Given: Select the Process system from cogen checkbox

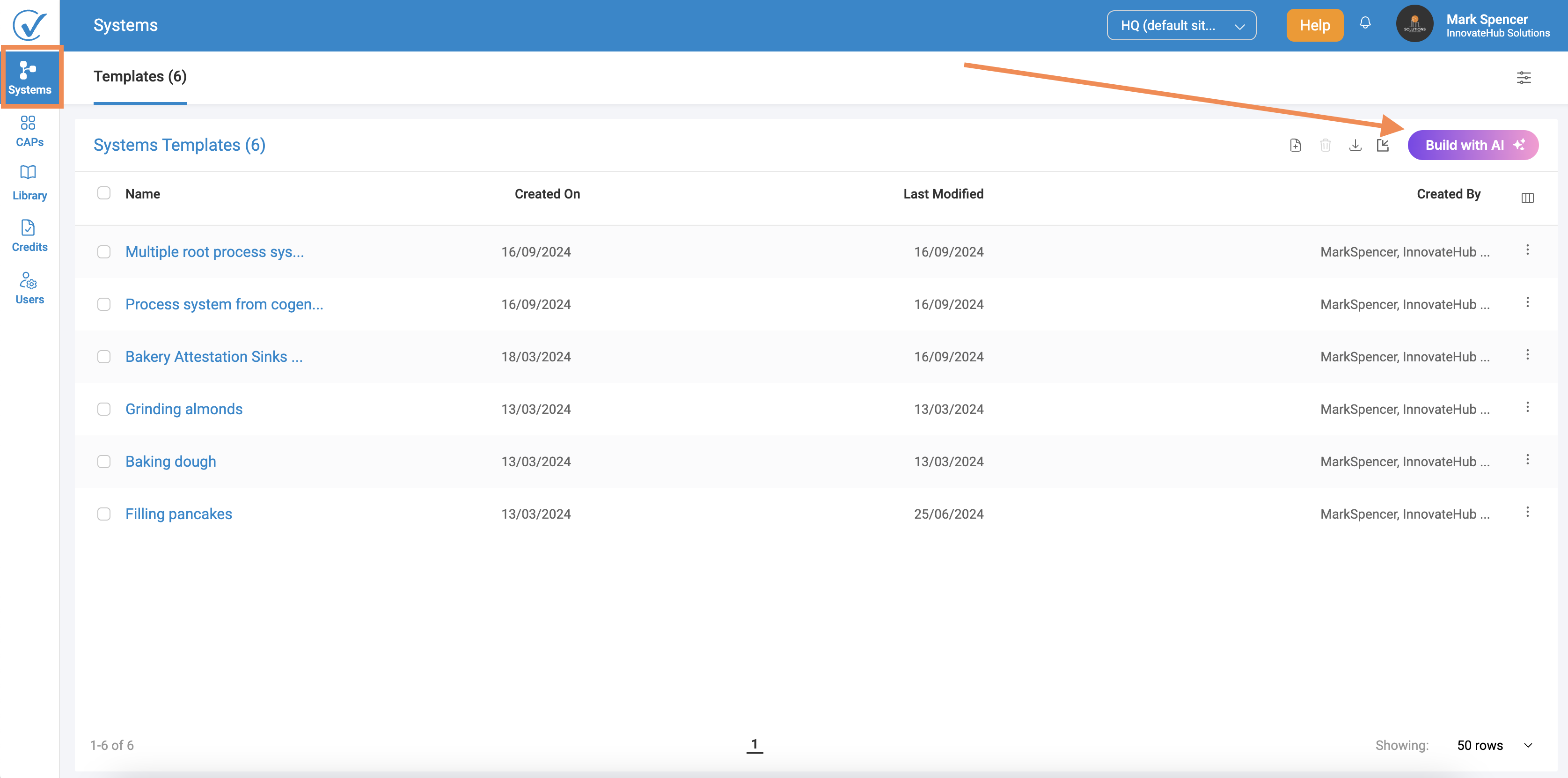Looking at the screenshot, I should pyautogui.click(x=104, y=304).
